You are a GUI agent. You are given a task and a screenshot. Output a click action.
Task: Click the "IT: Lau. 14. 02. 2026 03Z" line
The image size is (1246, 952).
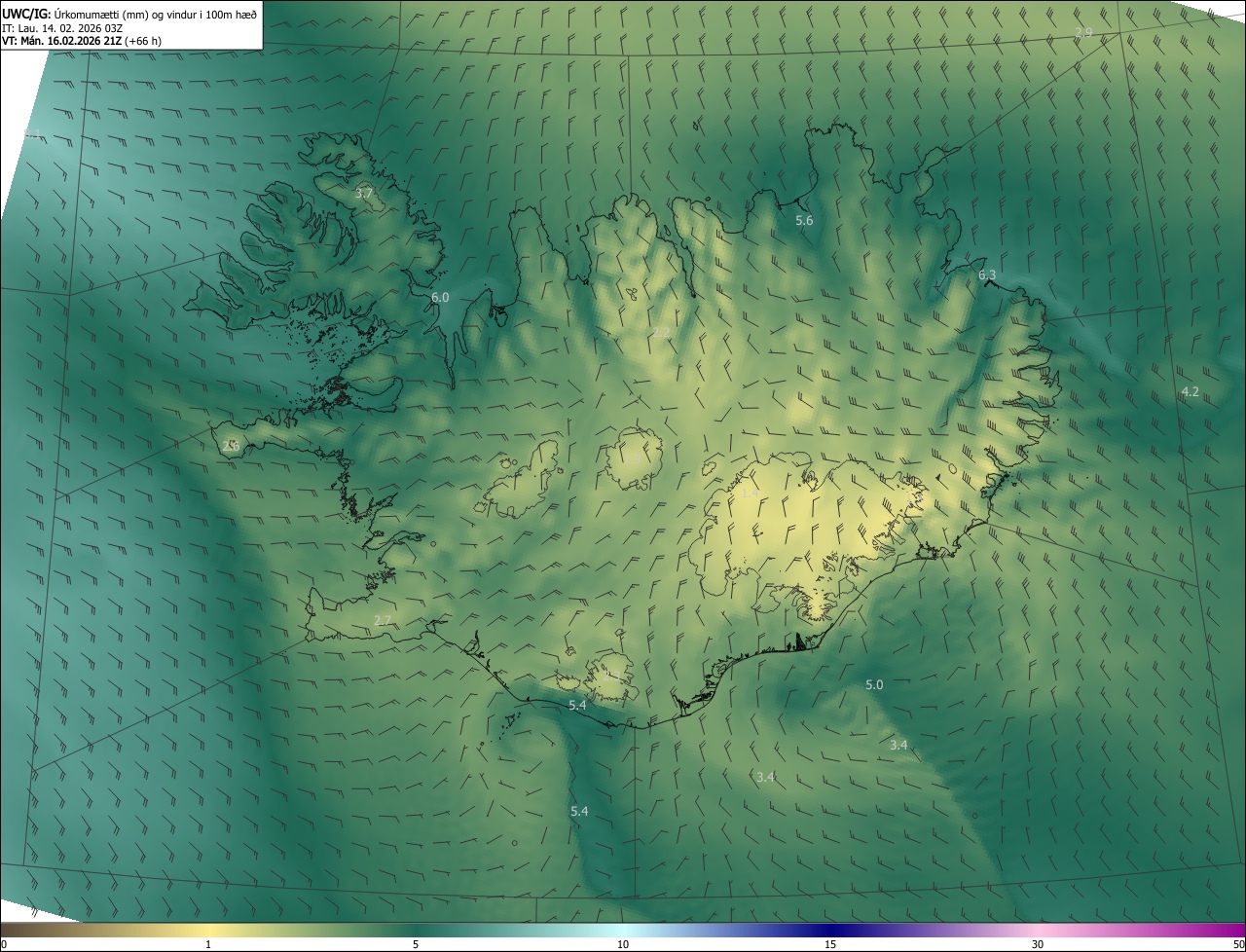(62, 28)
